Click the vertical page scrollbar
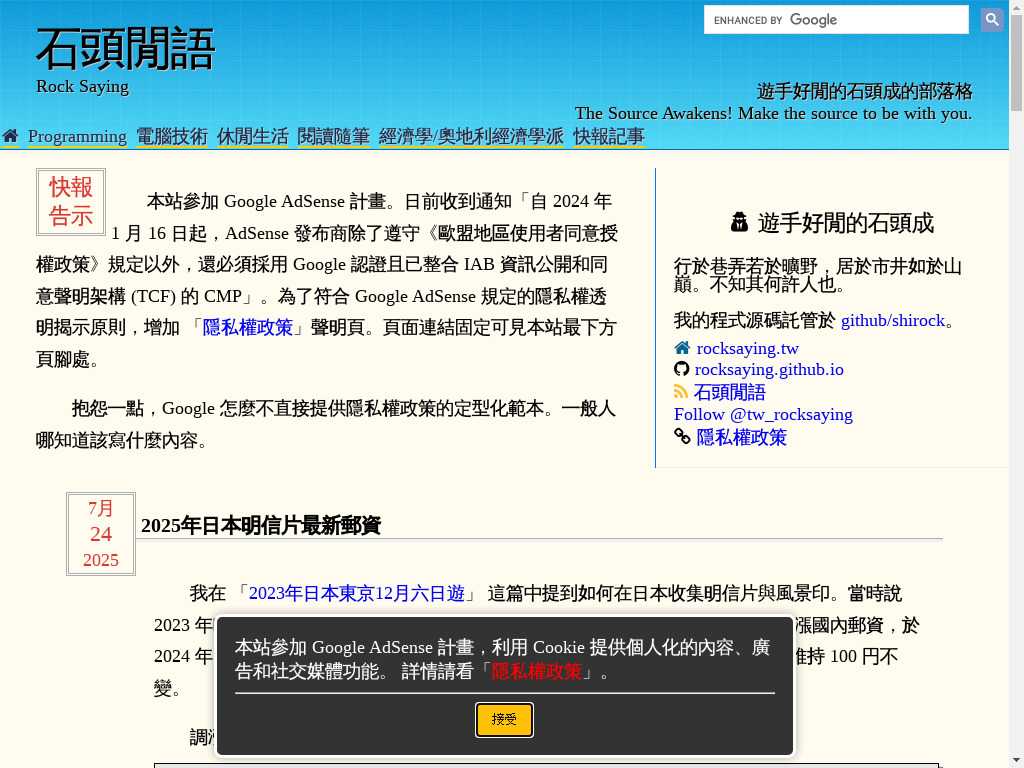 (x=1016, y=400)
